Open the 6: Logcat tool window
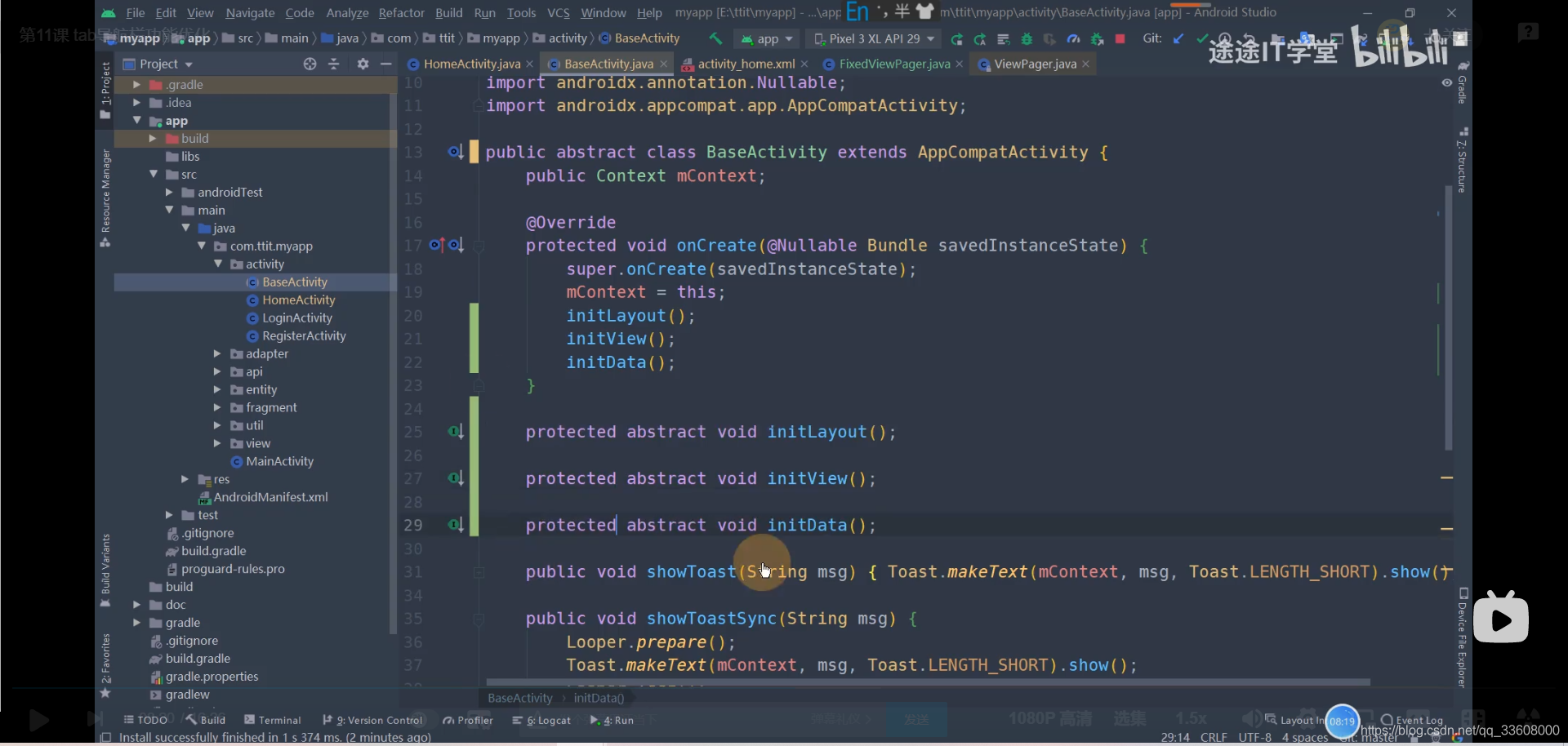Image resolution: width=1568 pixels, height=746 pixels. coord(541,720)
